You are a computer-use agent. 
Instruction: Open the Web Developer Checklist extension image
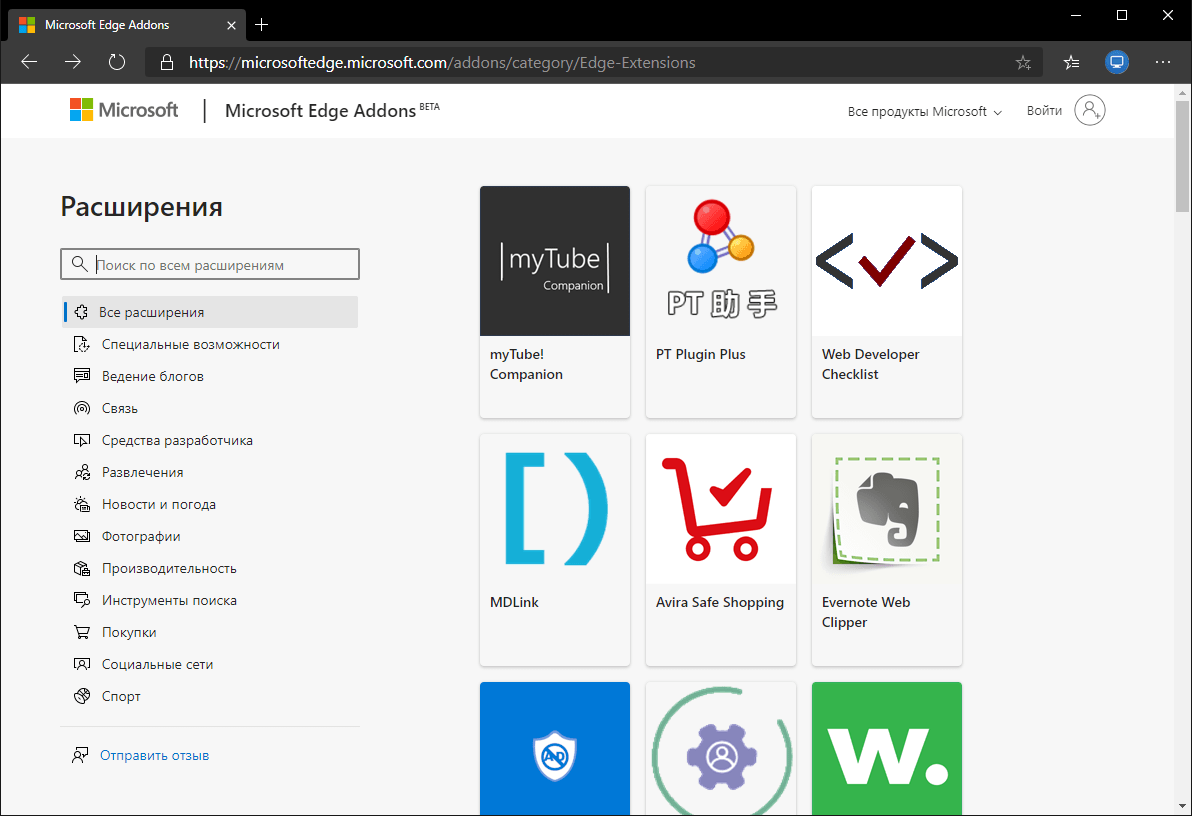point(886,261)
